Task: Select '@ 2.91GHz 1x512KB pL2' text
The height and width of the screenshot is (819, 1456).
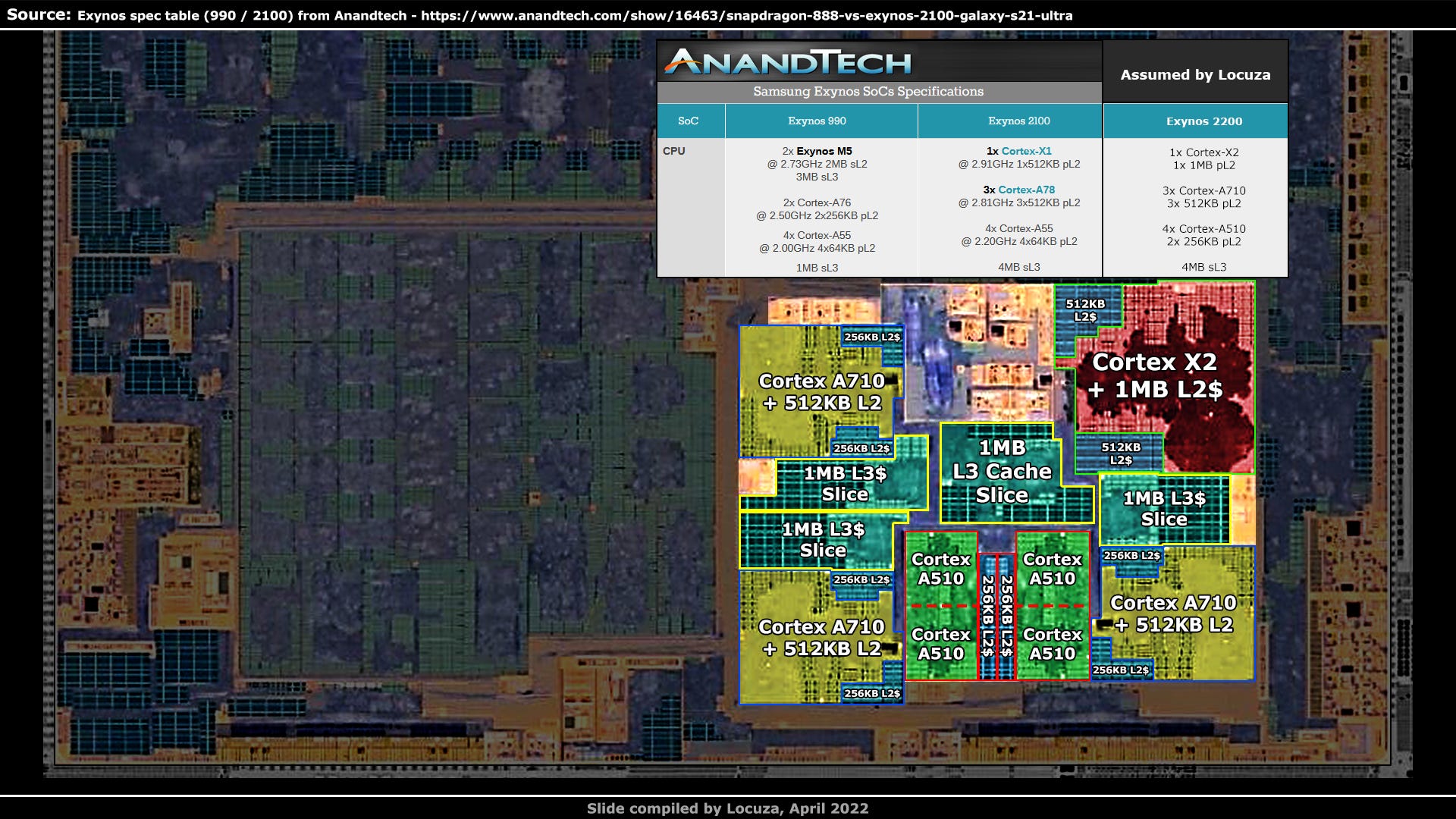Action: (1018, 164)
